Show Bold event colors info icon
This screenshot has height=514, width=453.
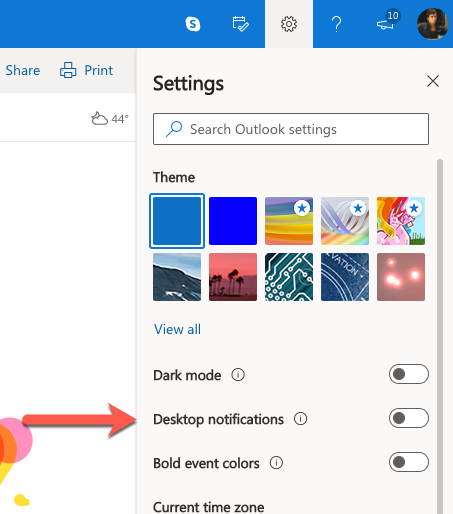[x=276, y=463]
